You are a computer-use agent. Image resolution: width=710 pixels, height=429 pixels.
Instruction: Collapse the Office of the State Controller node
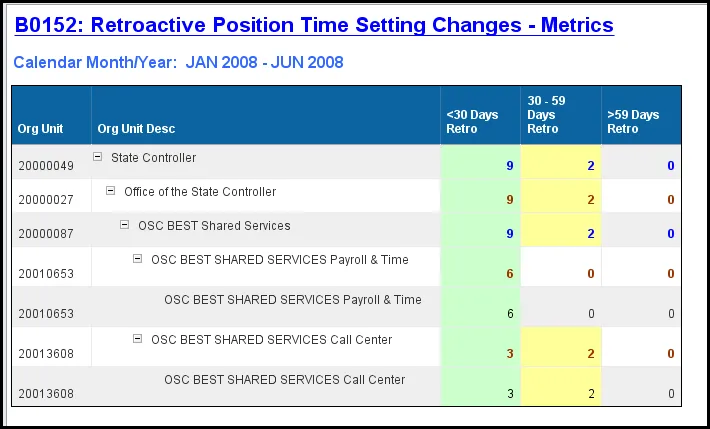(x=111, y=191)
